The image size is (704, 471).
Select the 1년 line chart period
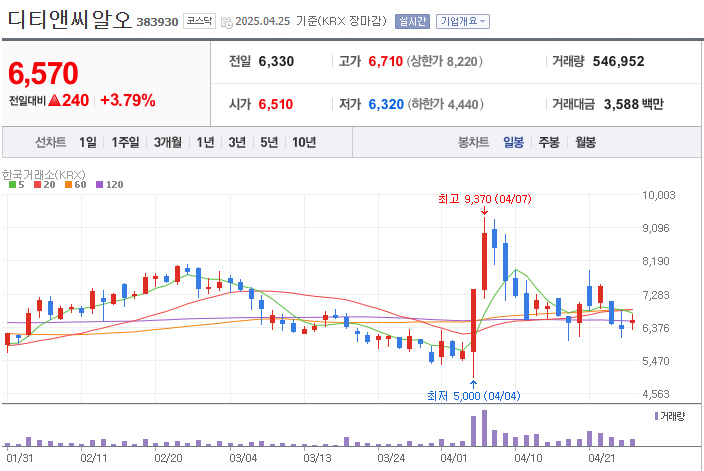tap(205, 142)
